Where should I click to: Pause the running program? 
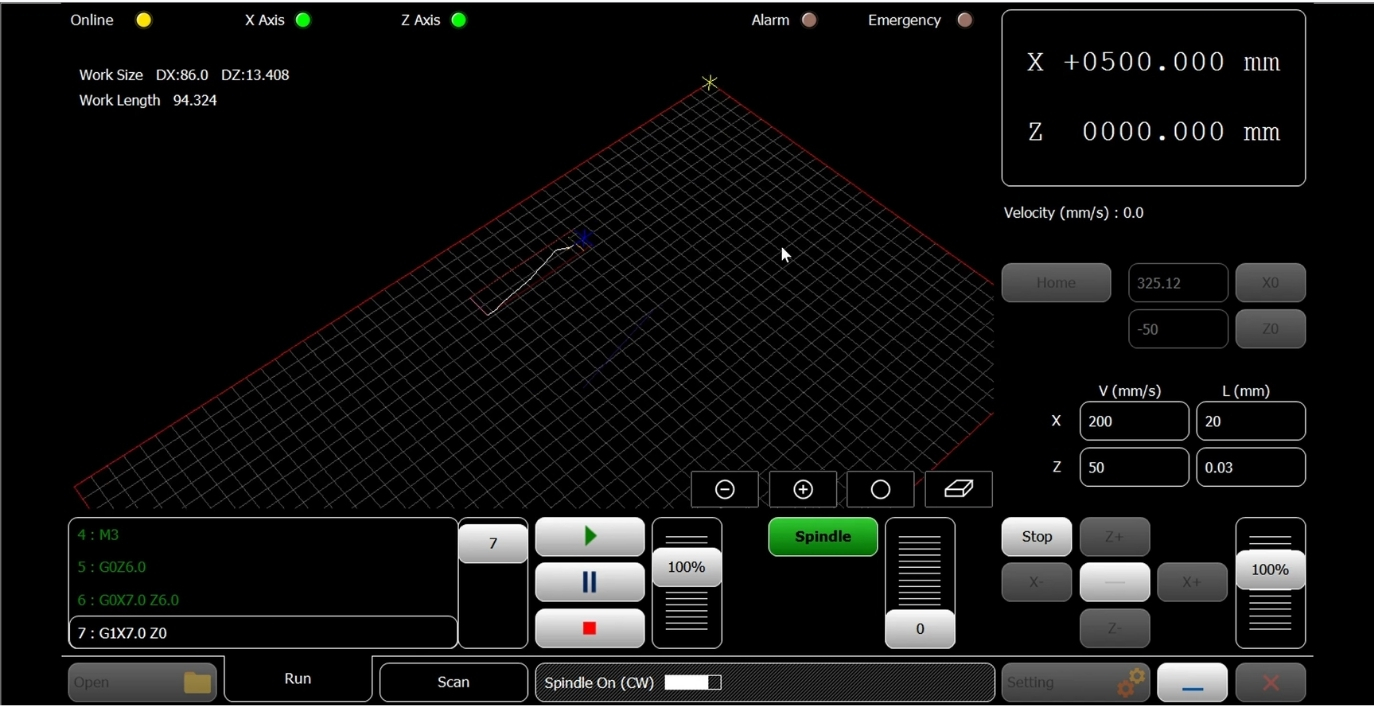(590, 582)
